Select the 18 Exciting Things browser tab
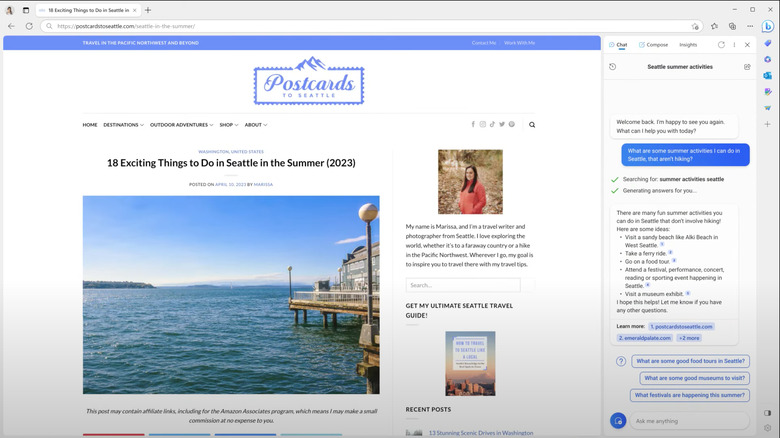Image resolution: width=780 pixels, height=438 pixels. [x=88, y=10]
